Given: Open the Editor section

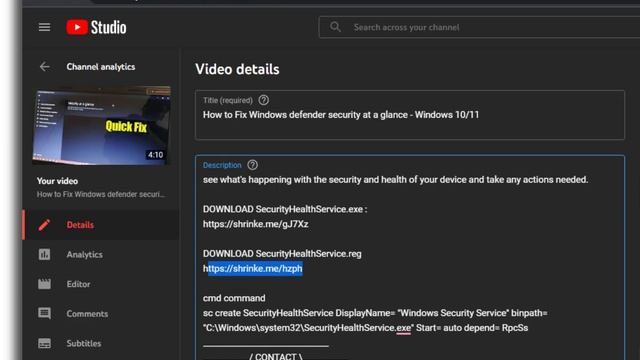Looking at the screenshot, I should 78,284.
